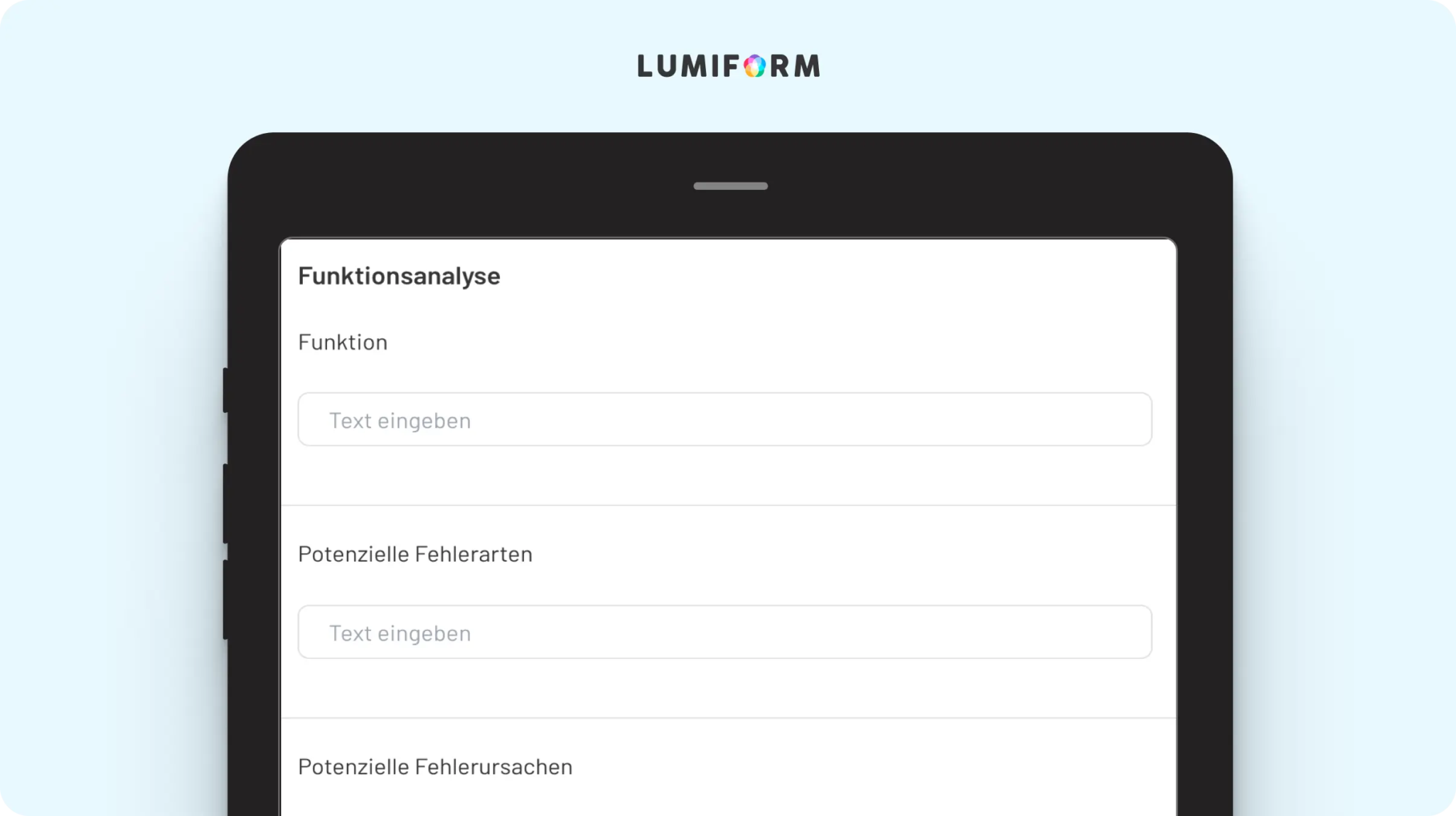1456x816 pixels.
Task: Tap the lowest side button of tablet
Action: 225,600
